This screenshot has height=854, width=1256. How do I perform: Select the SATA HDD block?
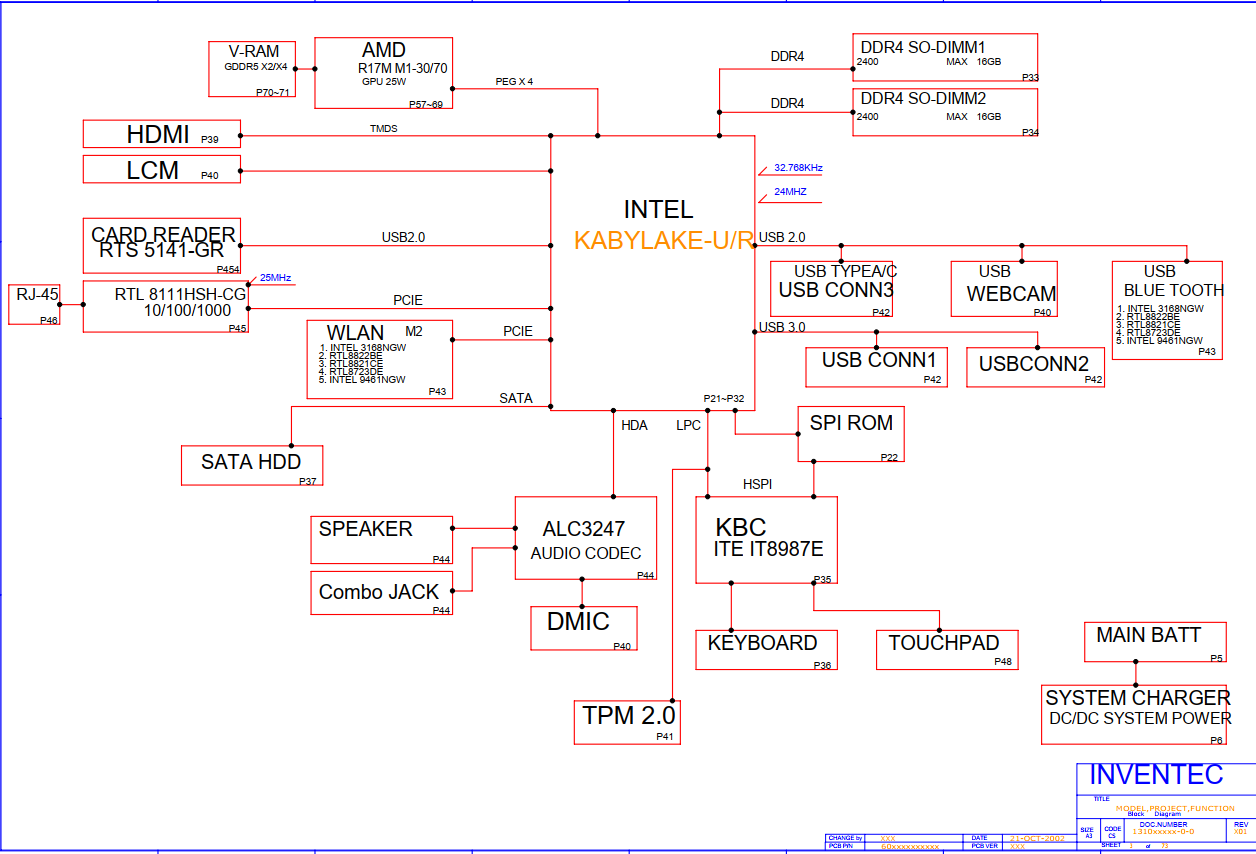[251, 465]
